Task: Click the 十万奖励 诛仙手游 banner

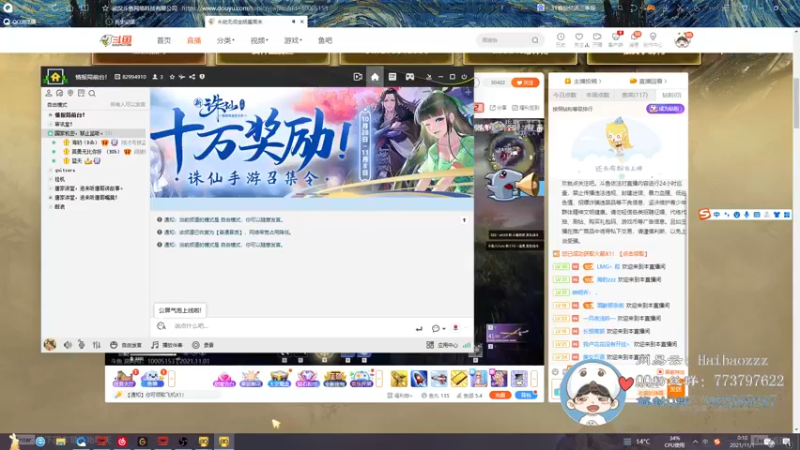Action: (312, 142)
